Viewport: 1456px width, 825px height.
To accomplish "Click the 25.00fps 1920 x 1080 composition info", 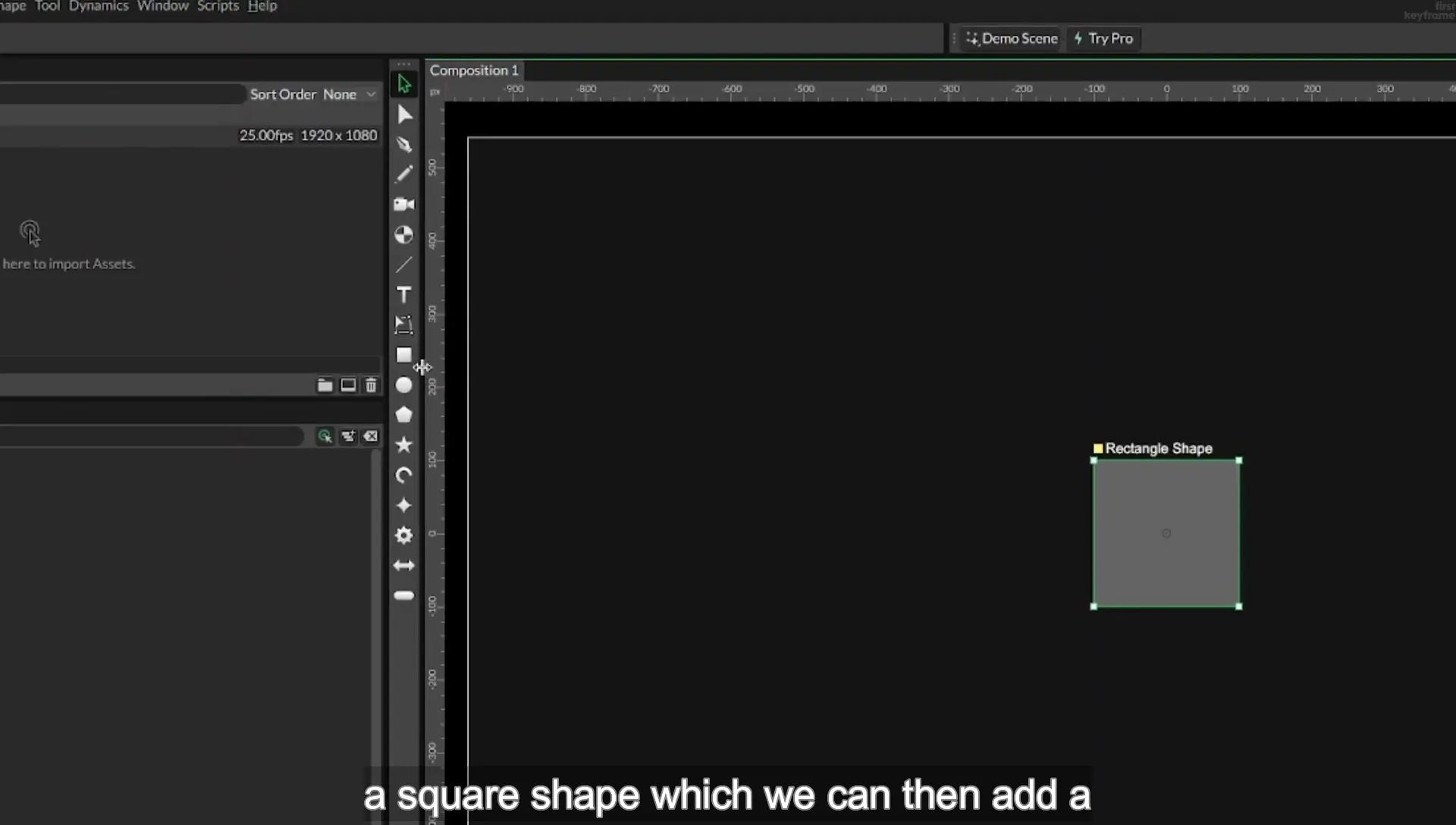I will click(308, 135).
